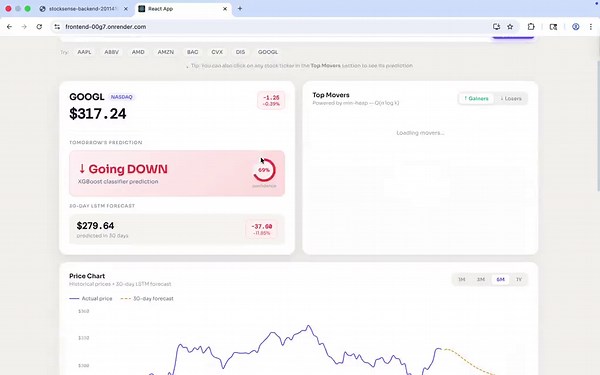Click the 69% confidence ring gauge

click(x=264, y=170)
